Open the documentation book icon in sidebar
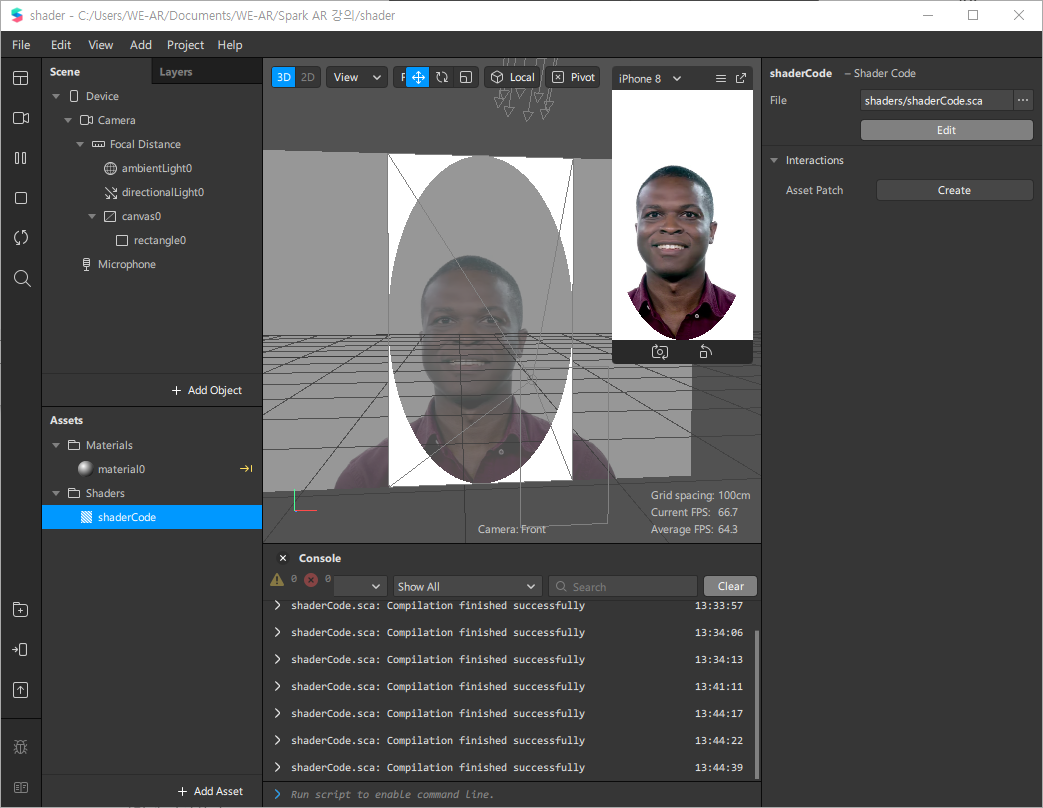The image size is (1043, 808). [21, 787]
